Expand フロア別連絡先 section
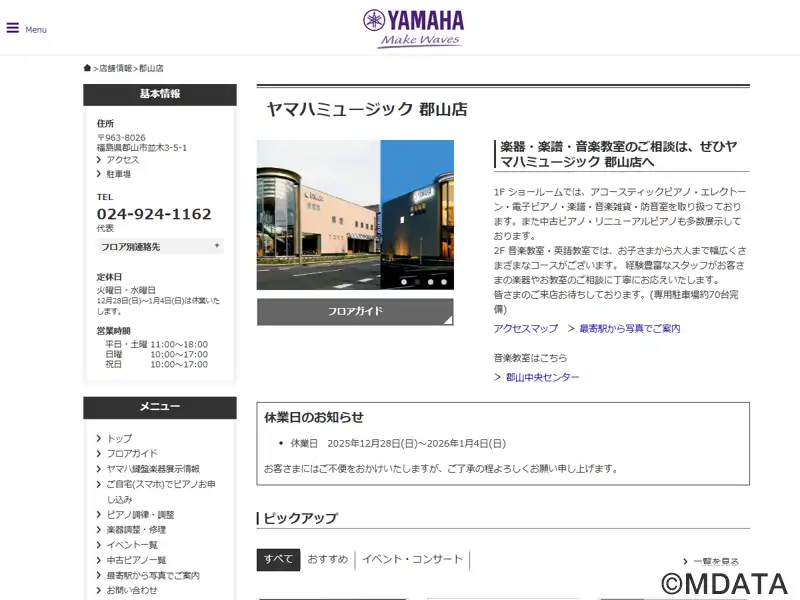Image resolution: width=800 pixels, height=600 pixels. pos(160,247)
